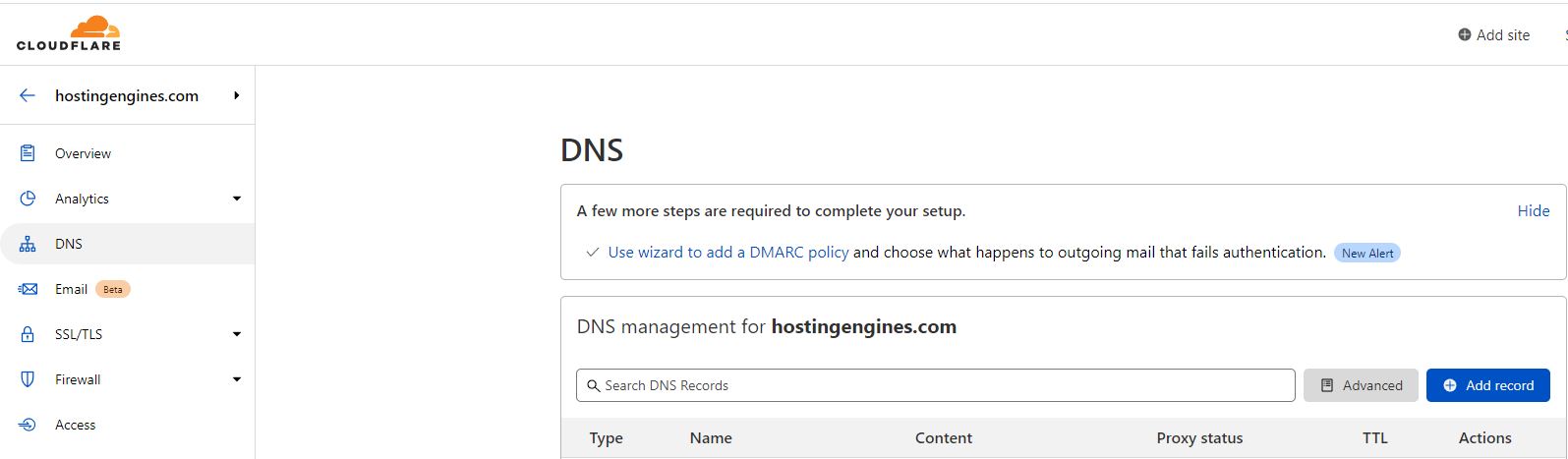The width and height of the screenshot is (1568, 459).
Task: Click the Proxy status column header
Action: (1199, 438)
